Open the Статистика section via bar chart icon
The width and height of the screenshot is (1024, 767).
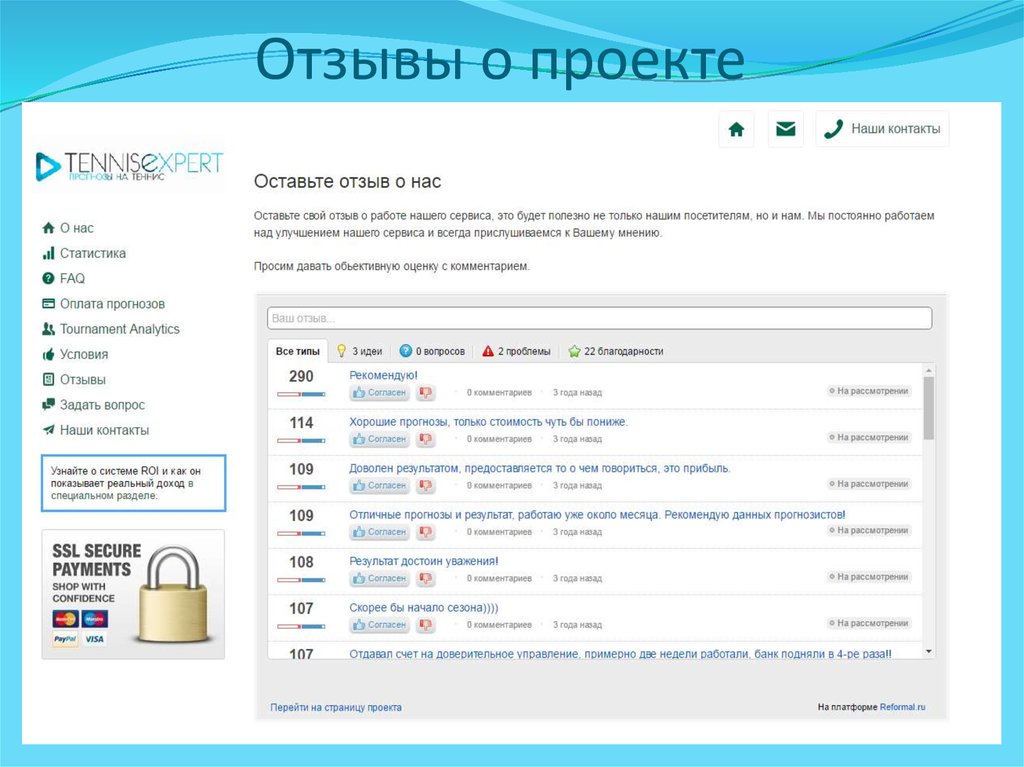pyautogui.click(x=48, y=252)
